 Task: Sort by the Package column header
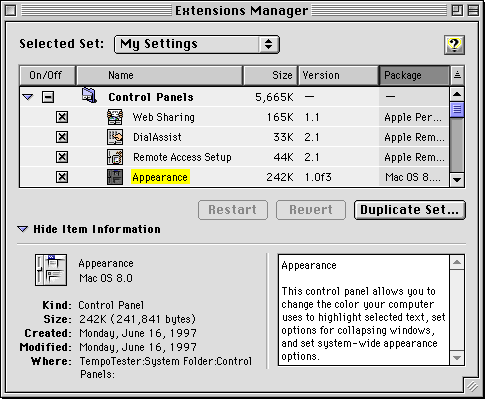click(x=414, y=75)
